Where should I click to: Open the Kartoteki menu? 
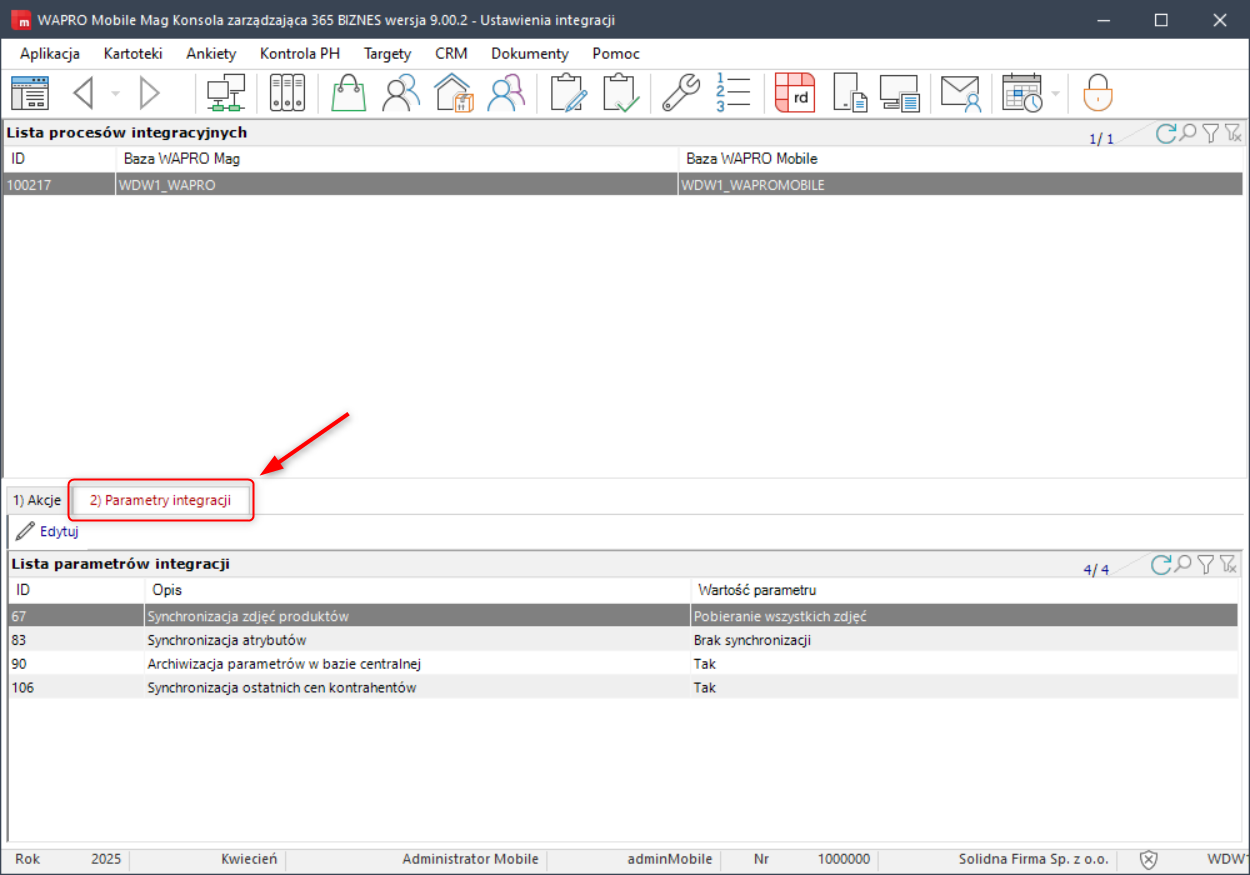(133, 54)
